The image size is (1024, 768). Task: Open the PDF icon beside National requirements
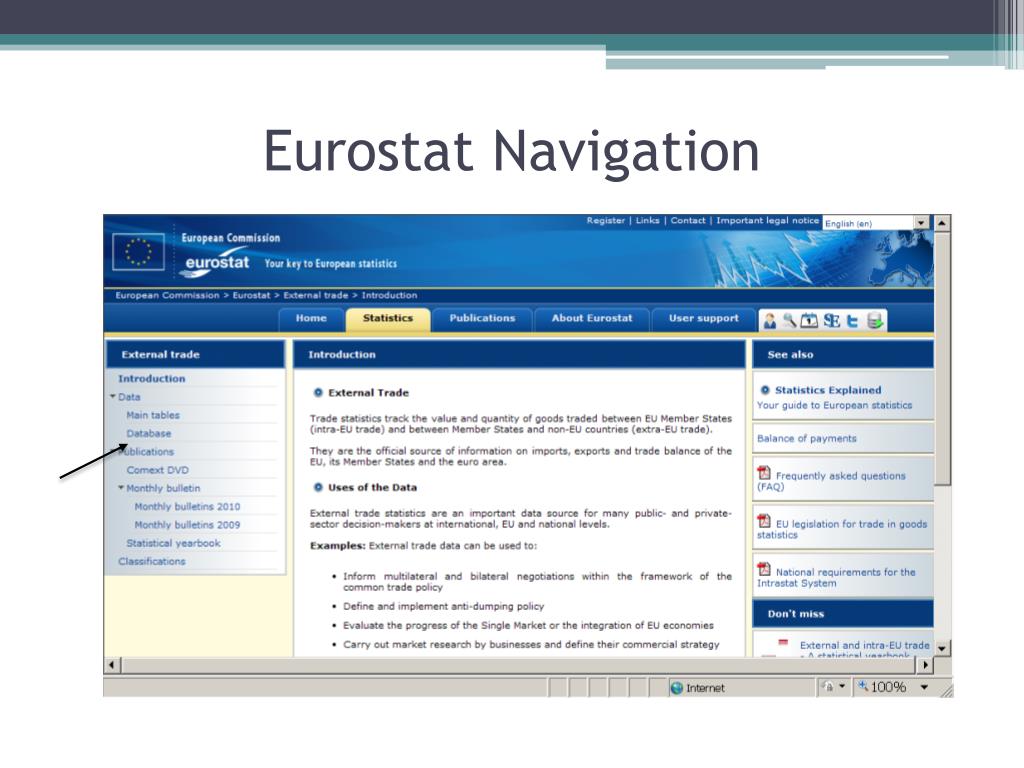[x=764, y=569]
